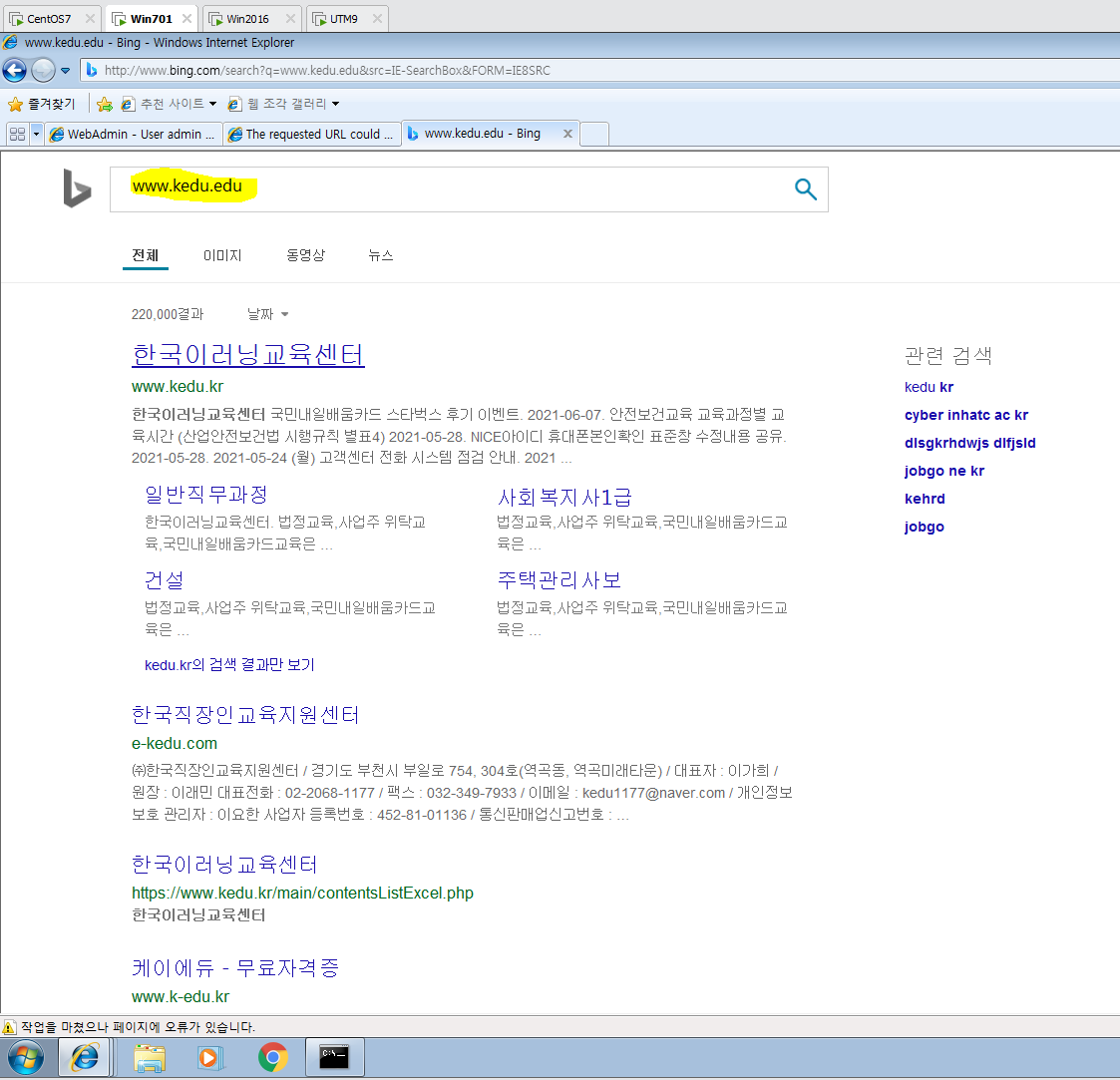Viewport: 1120px width, 1080px height.
Task: Open the tab list dropdown arrow
Action: (x=36, y=135)
